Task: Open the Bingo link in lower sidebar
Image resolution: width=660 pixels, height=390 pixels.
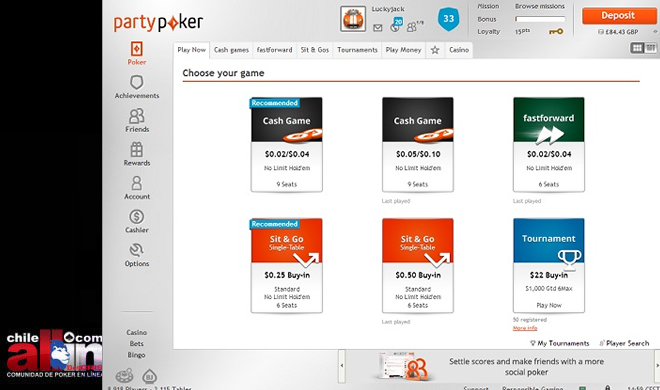Action: tap(136, 355)
